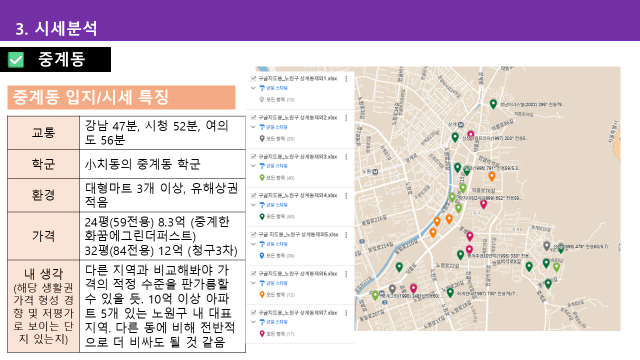Screen dimensions: 640x360
Task: Click the 가격 table cell
Action: (x=43, y=236)
